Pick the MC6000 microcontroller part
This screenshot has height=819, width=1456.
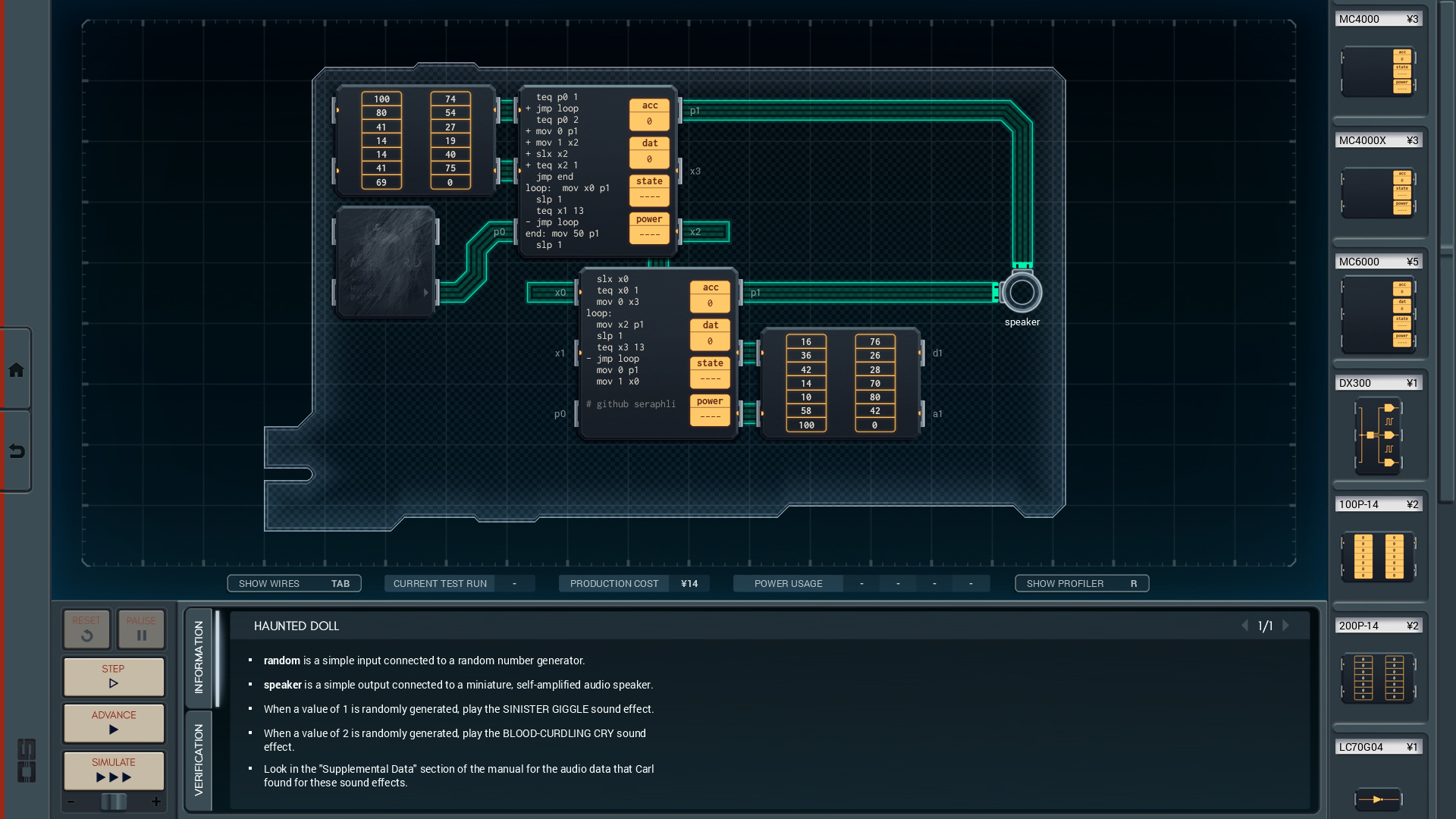[x=1378, y=315]
